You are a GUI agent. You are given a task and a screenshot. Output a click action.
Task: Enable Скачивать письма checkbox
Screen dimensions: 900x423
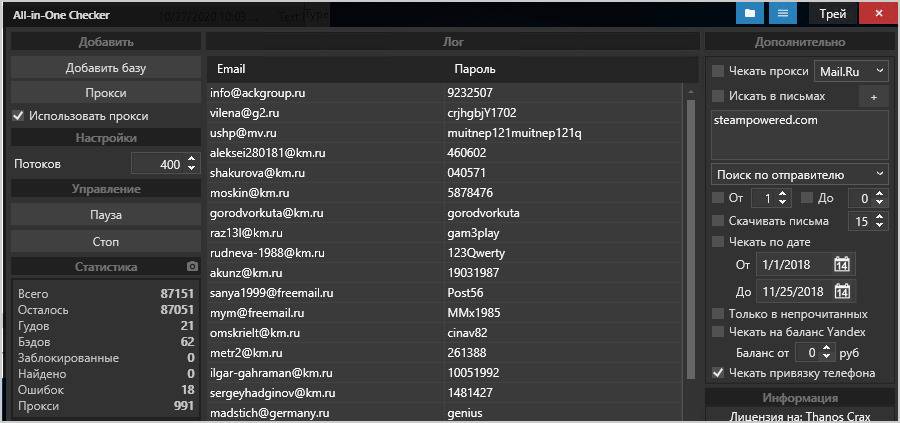tap(717, 220)
